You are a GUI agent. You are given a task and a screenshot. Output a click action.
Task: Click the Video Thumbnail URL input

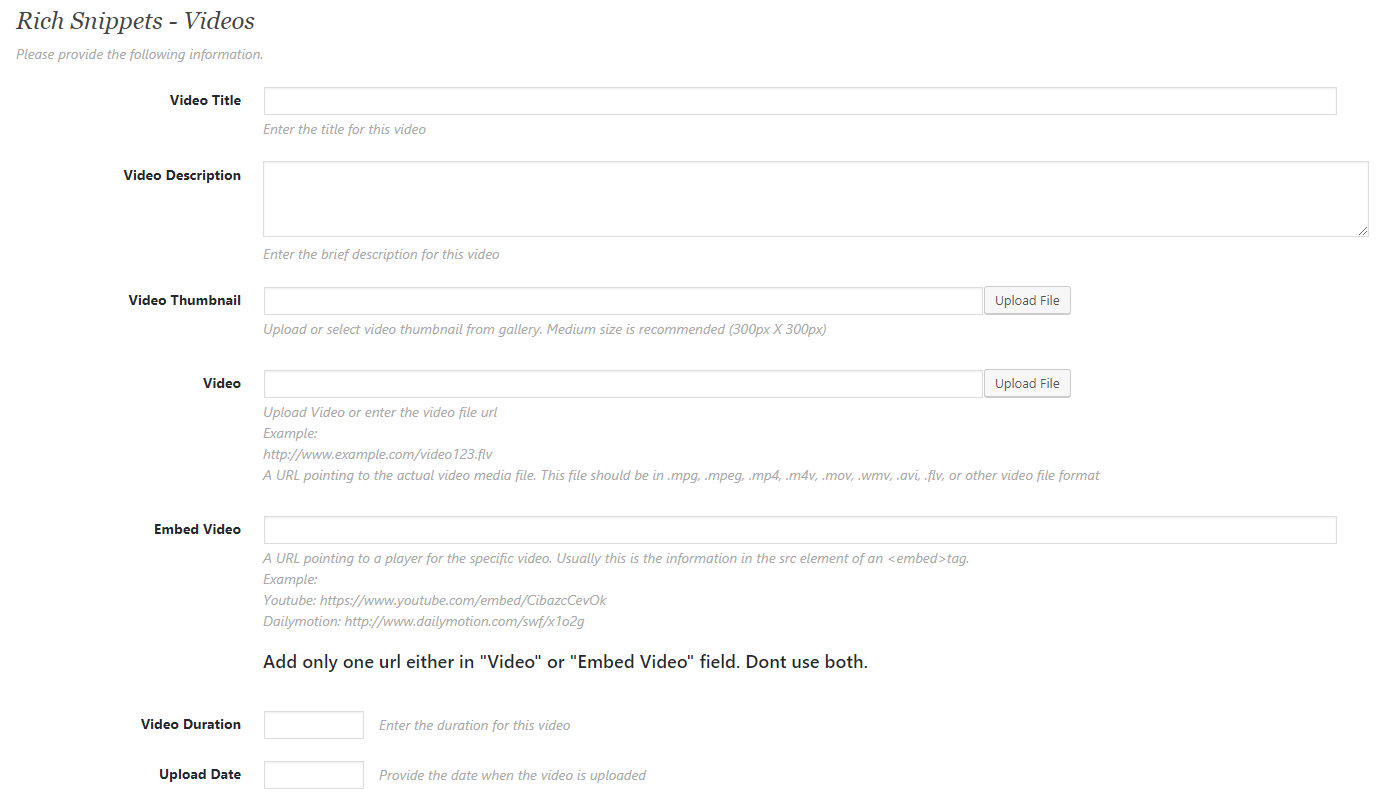click(623, 301)
